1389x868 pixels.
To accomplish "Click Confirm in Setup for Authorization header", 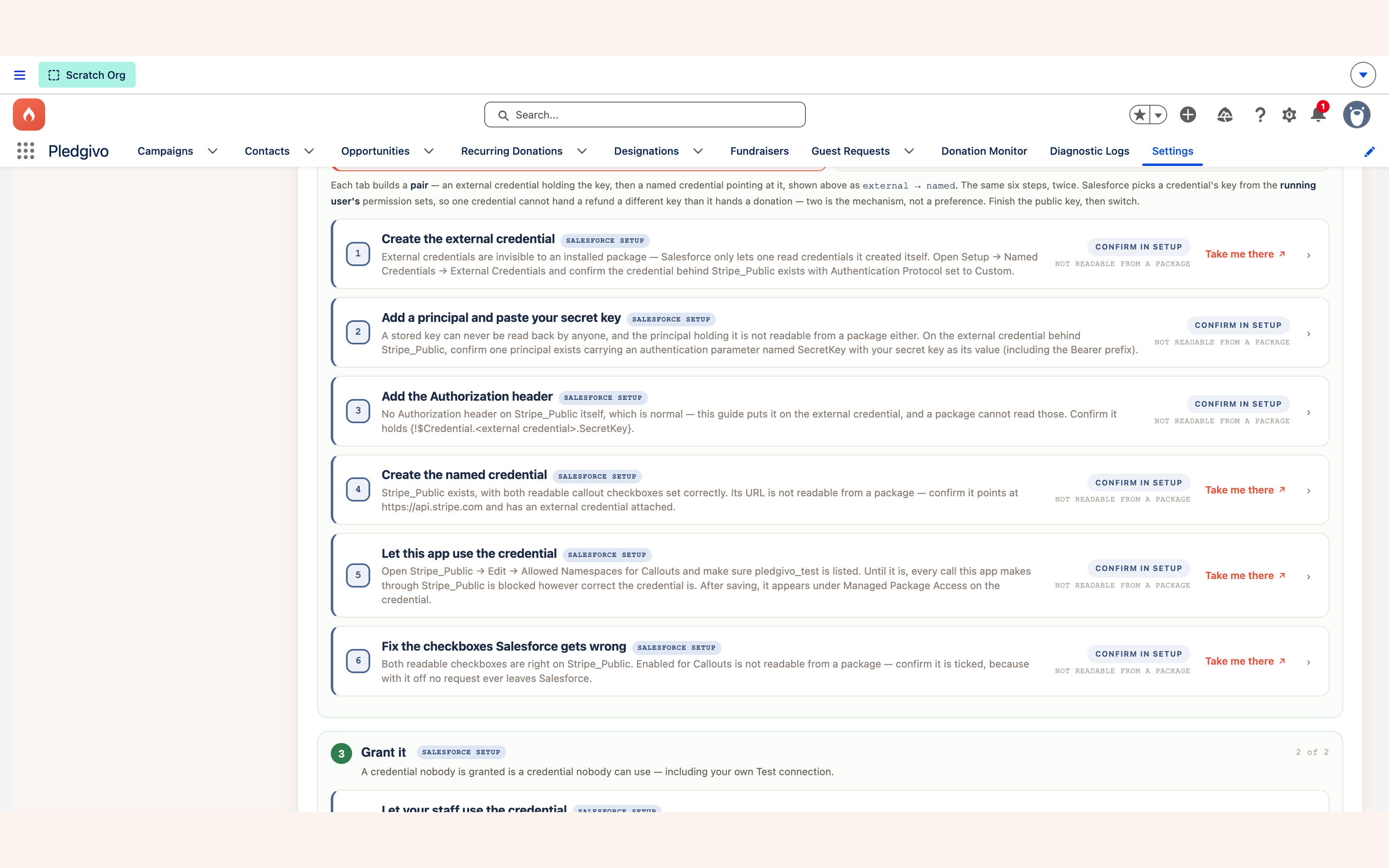I will pyautogui.click(x=1238, y=404).
